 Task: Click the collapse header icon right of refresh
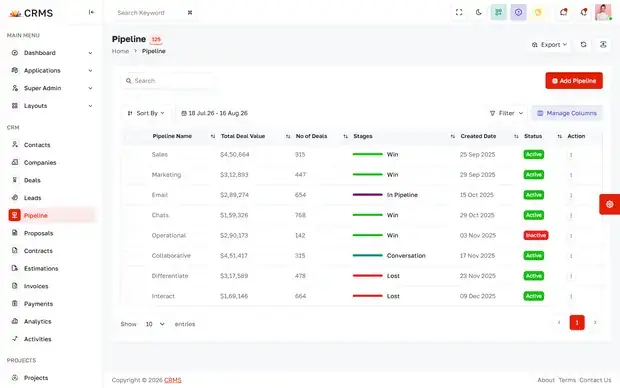click(x=603, y=45)
